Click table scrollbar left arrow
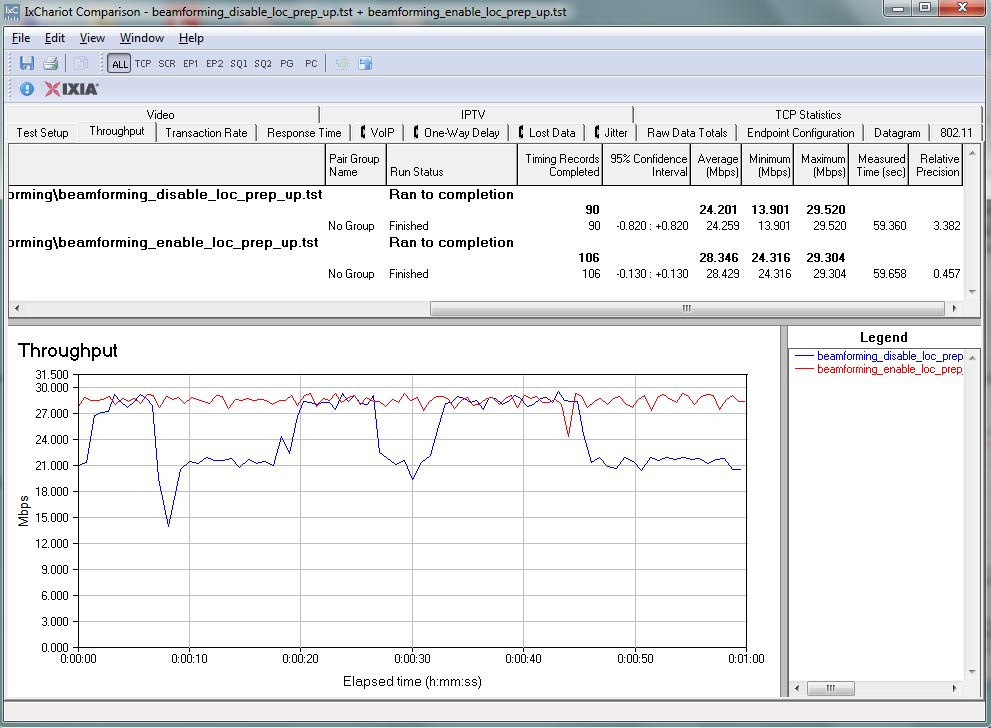This screenshot has width=991, height=728. pos(16,308)
